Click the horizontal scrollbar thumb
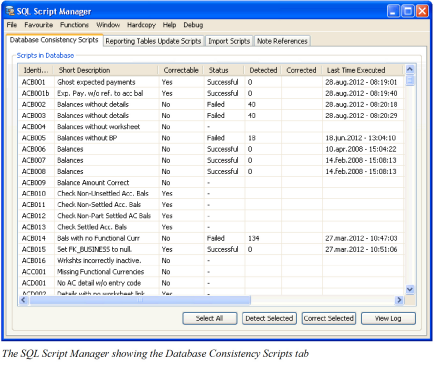Screen dimensions: 443x371 click(x=140, y=300)
